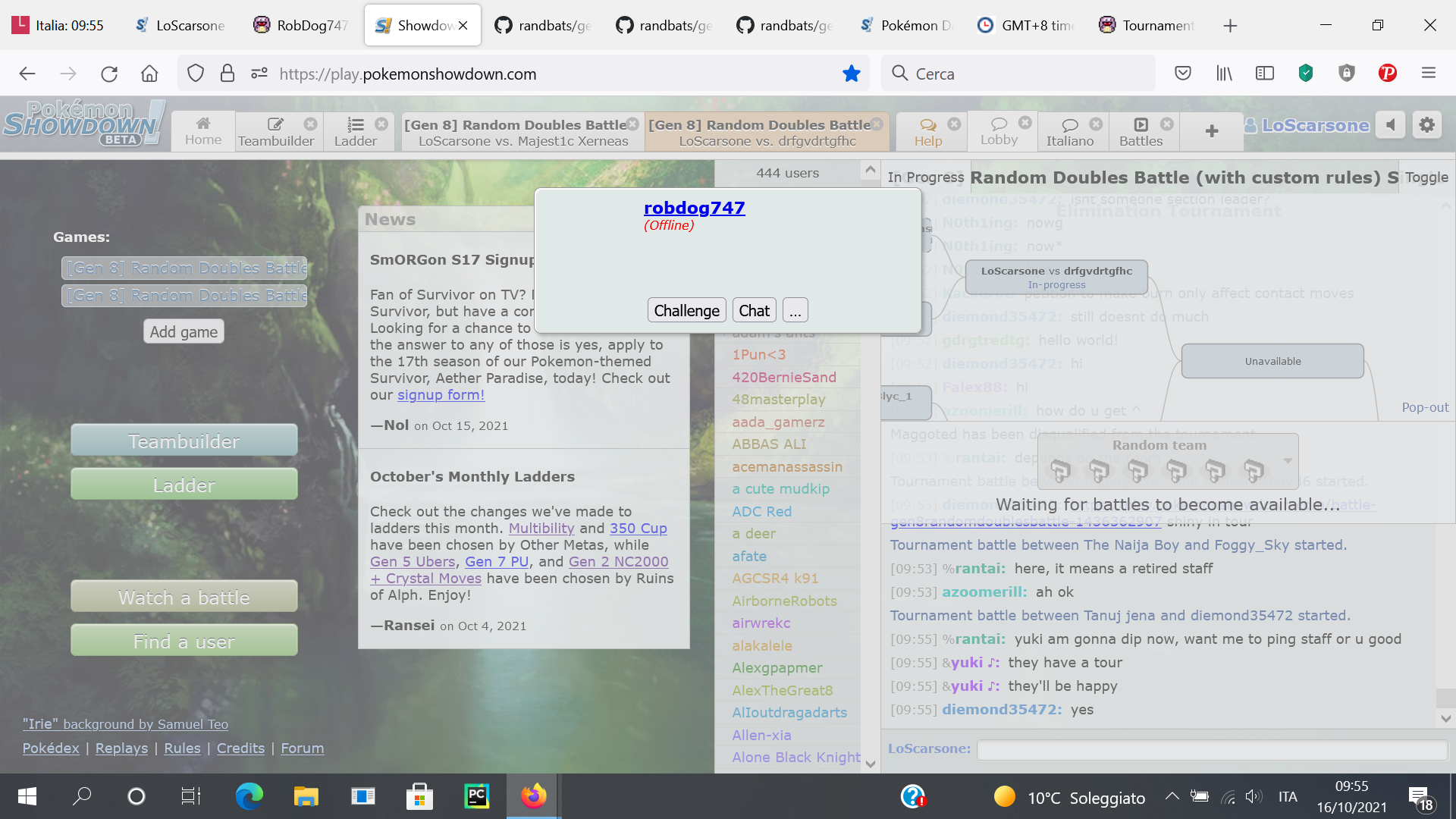1456x819 pixels.
Task: Close the Help tab
Action: point(954,124)
